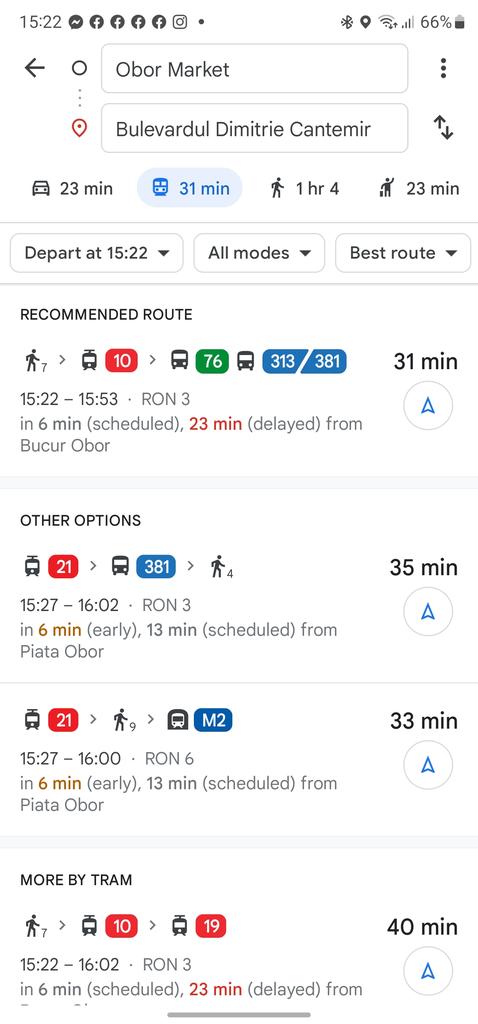Swap origin and destination with the arrows icon

coord(443,127)
